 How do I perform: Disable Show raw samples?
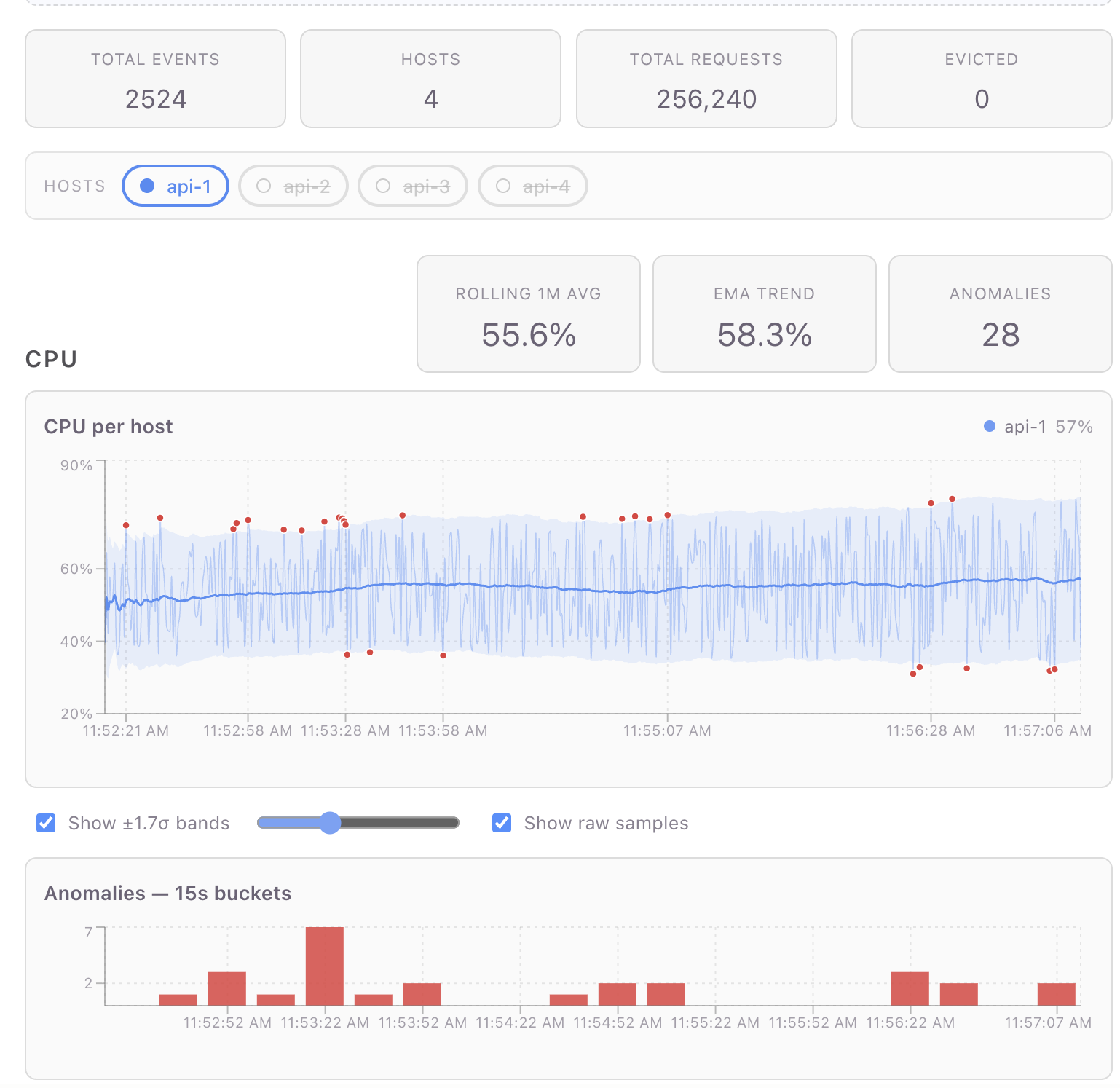pos(501,823)
